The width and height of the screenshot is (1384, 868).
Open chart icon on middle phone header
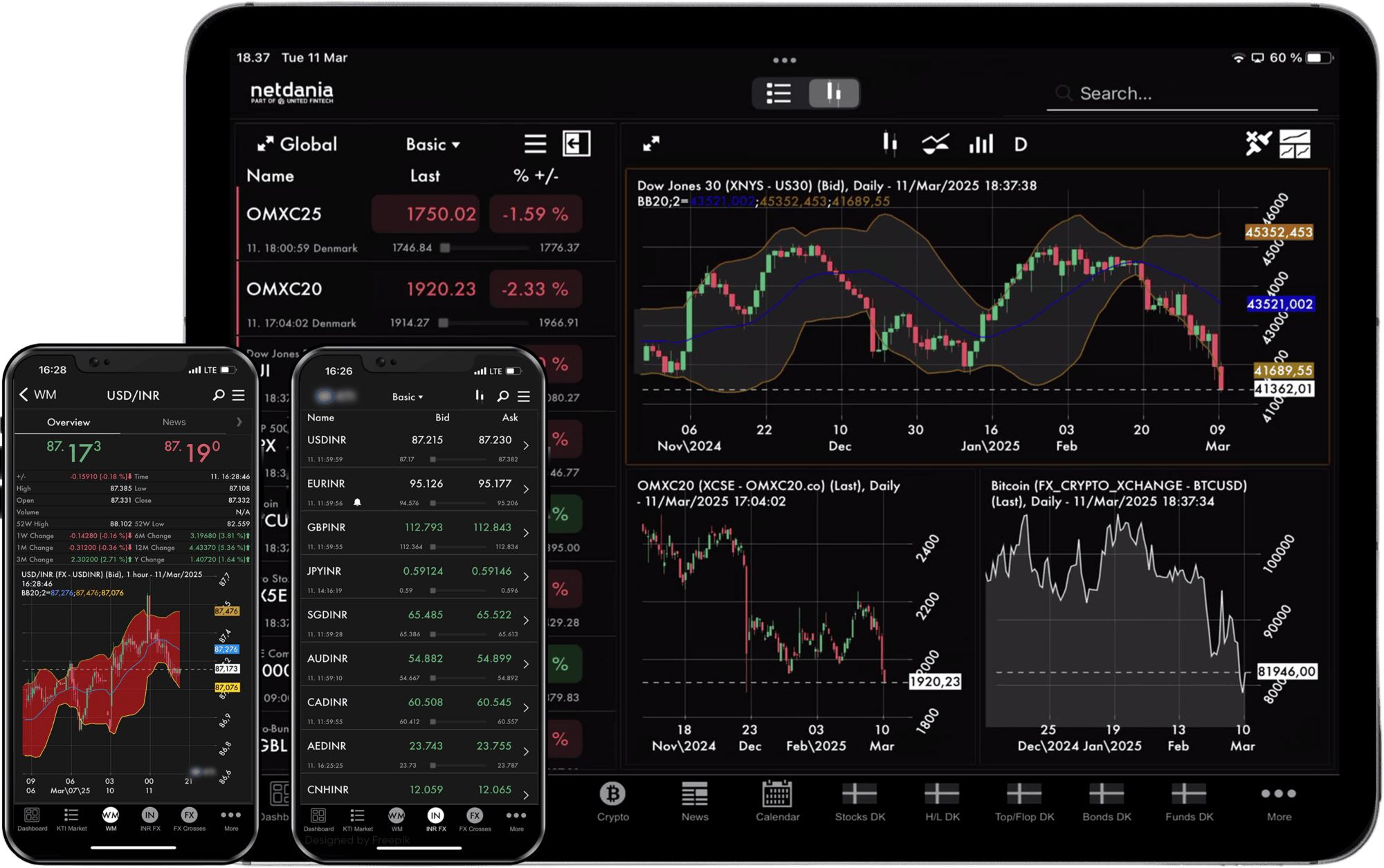pos(480,396)
